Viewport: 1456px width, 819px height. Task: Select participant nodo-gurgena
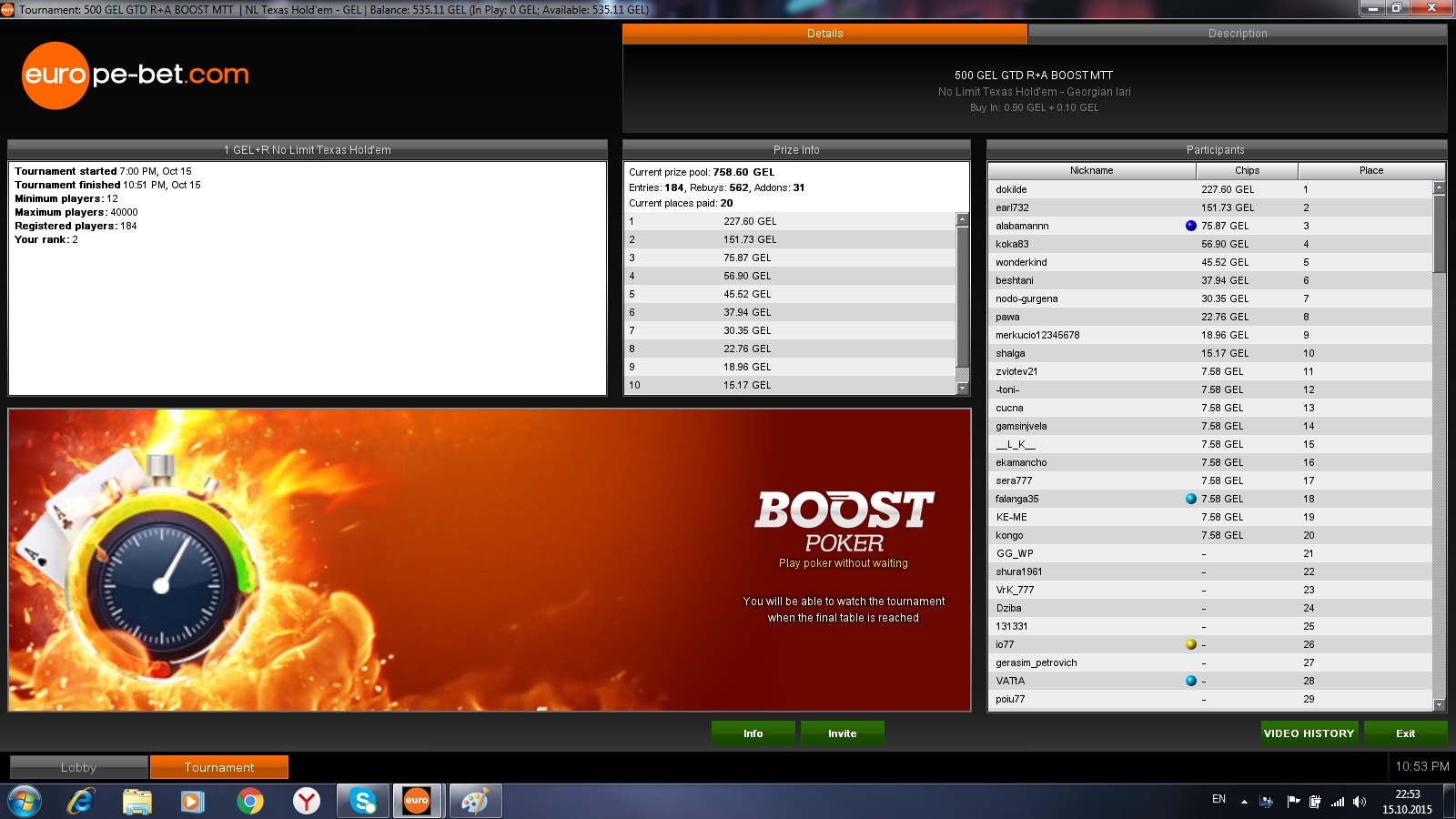point(1210,298)
